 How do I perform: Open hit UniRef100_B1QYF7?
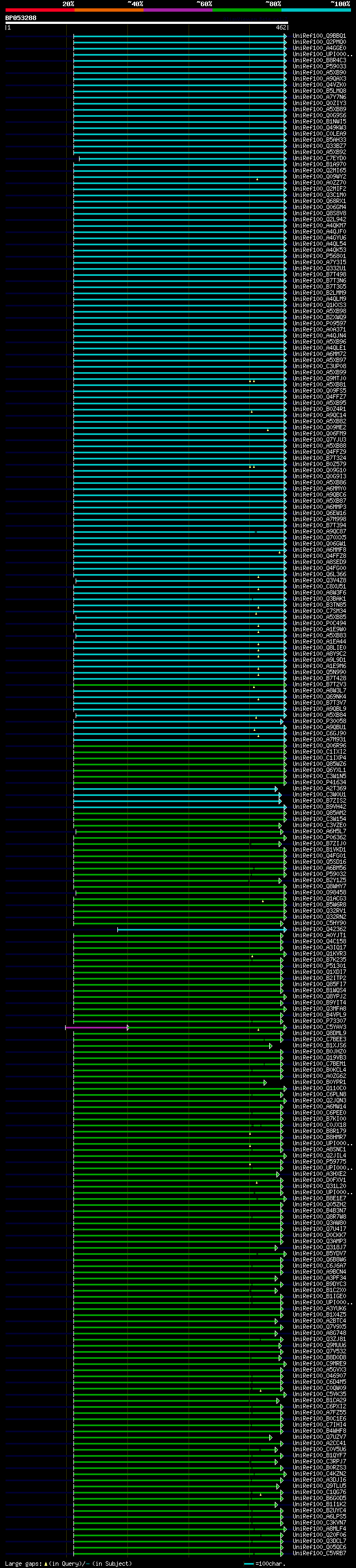tap(319, 1456)
